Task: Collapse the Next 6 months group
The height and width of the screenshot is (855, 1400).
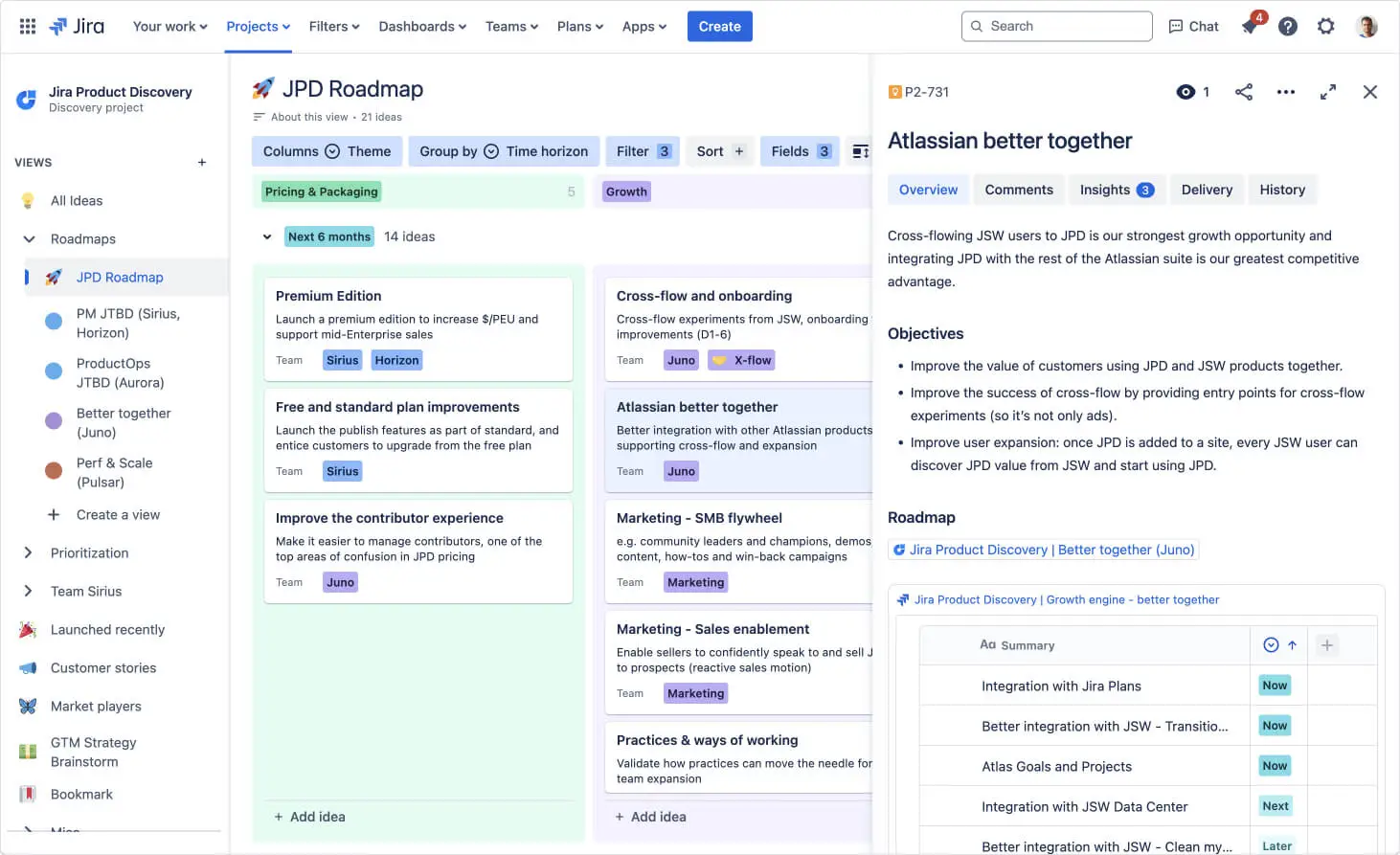Action: point(267,236)
